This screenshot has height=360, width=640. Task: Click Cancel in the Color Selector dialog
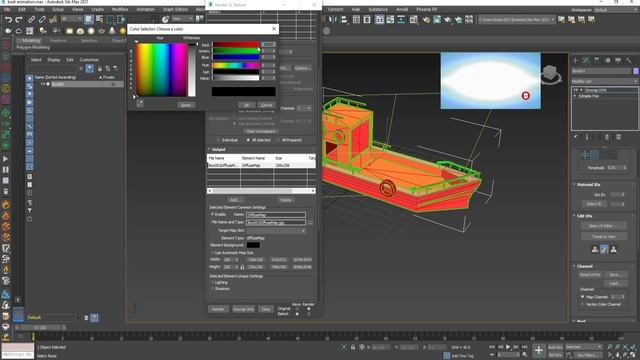tap(266, 105)
